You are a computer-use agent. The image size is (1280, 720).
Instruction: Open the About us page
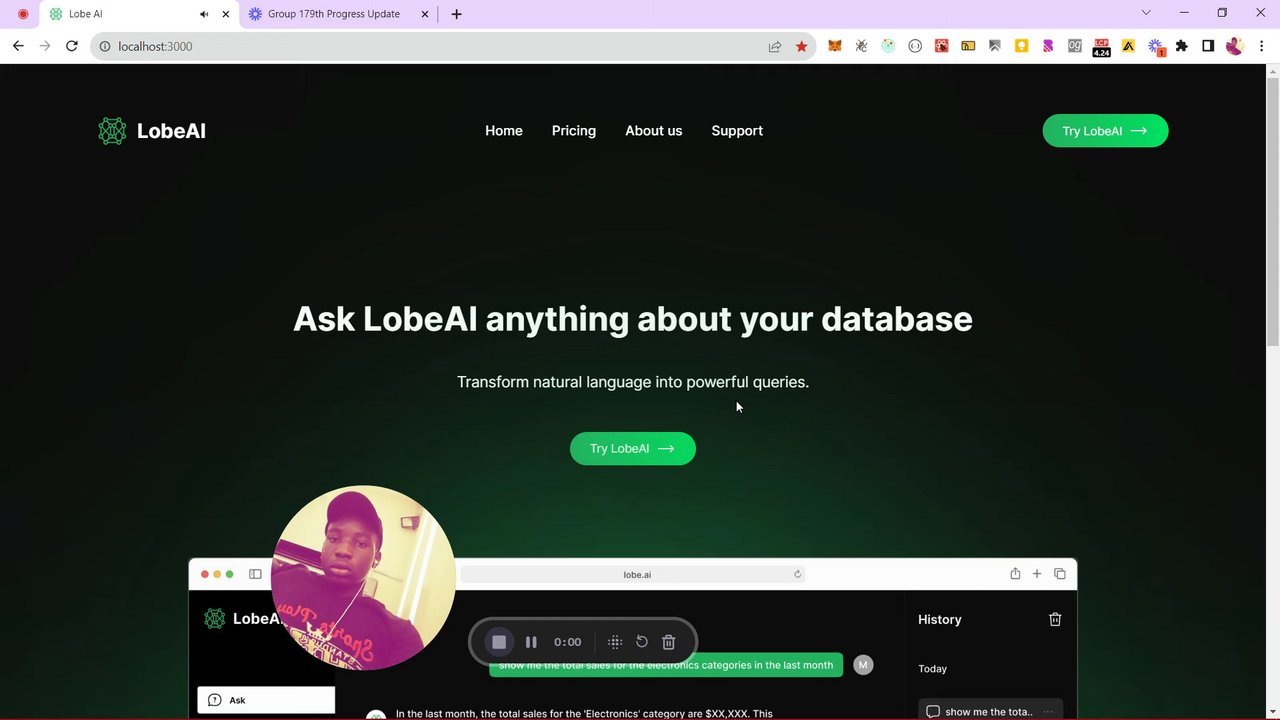pos(654,131)
